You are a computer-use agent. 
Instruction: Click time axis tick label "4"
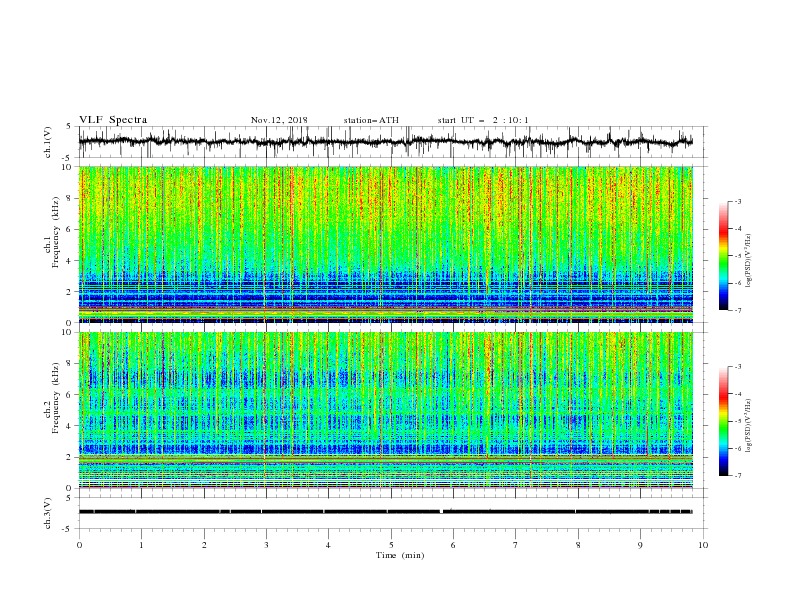[x=328, y=545]
